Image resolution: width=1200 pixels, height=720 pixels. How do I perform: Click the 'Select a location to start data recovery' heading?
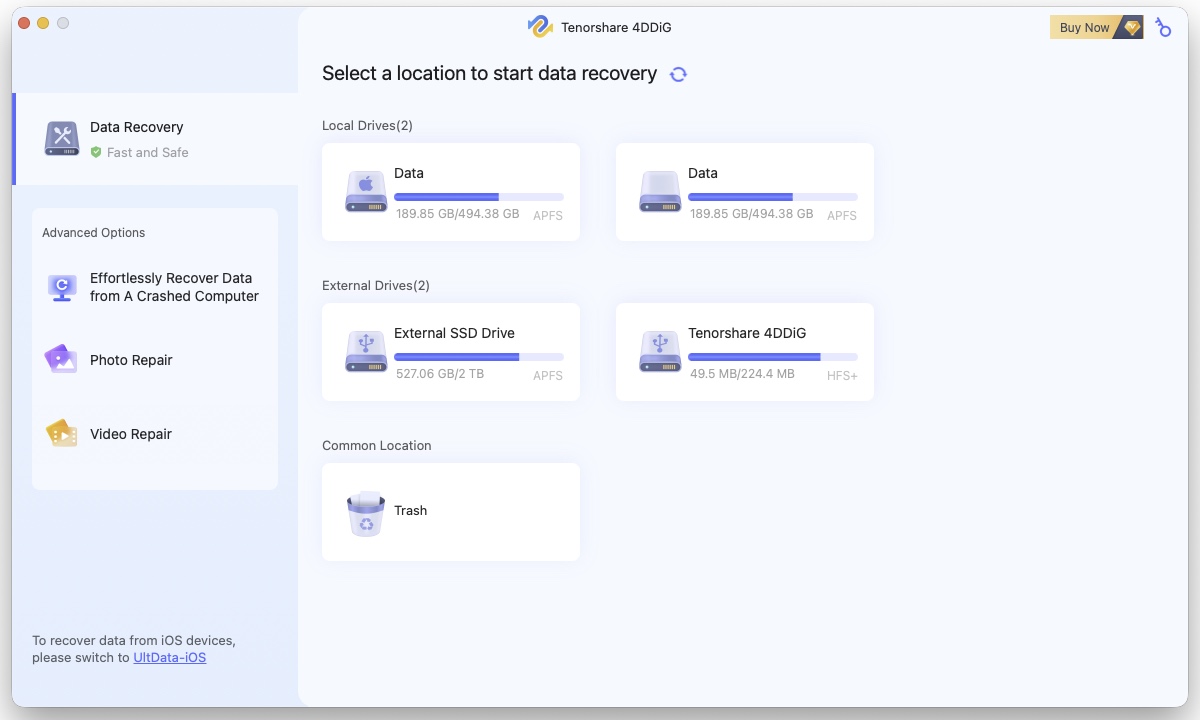(x=490, y=74)
